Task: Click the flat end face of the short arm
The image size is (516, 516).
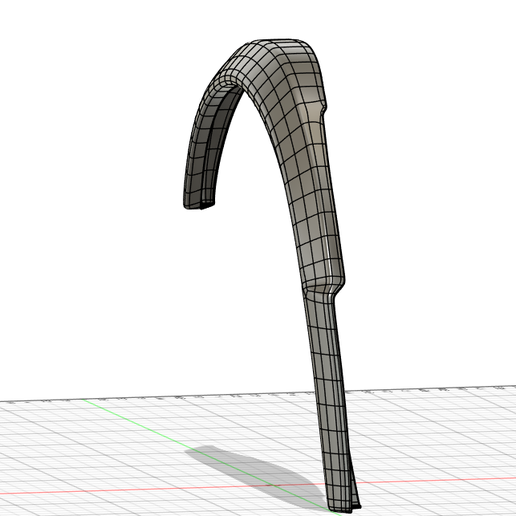Action: tap(199, 205)
